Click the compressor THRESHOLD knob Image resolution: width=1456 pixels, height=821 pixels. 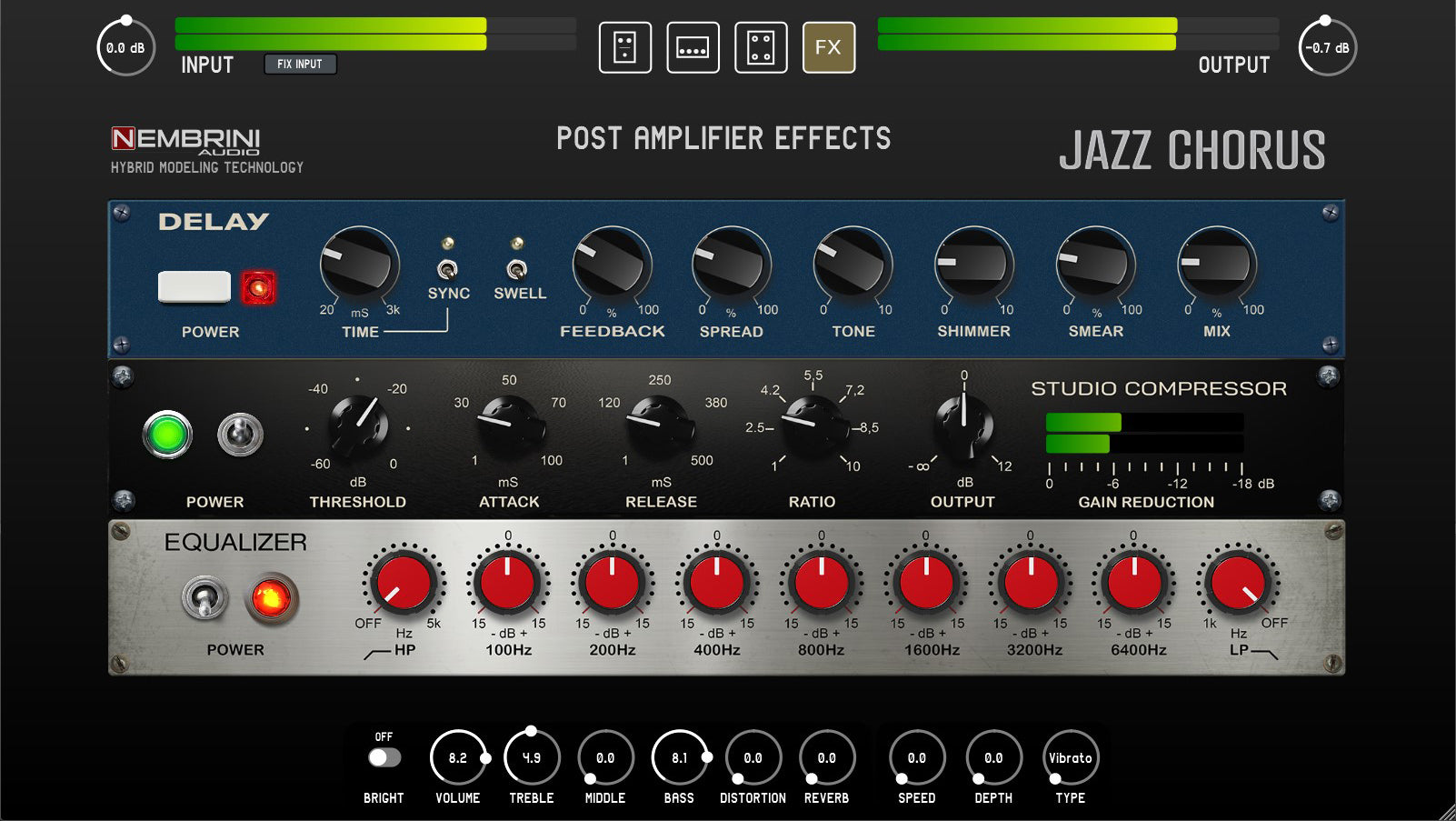click(358, 426)
